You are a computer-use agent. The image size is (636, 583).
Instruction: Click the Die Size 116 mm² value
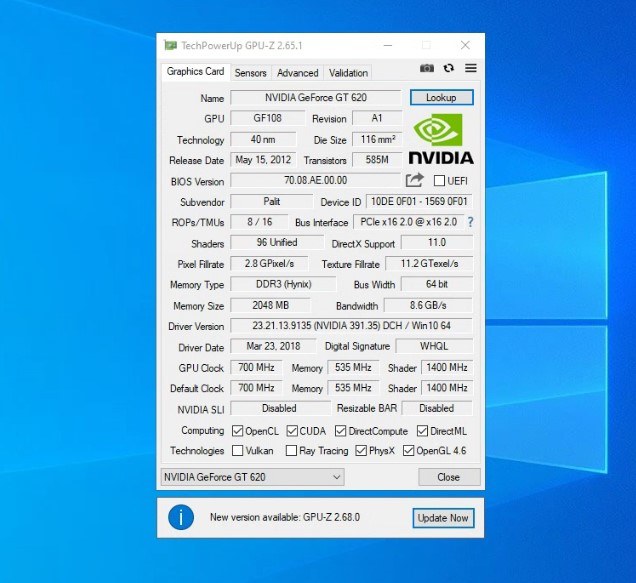coord(377,139)
